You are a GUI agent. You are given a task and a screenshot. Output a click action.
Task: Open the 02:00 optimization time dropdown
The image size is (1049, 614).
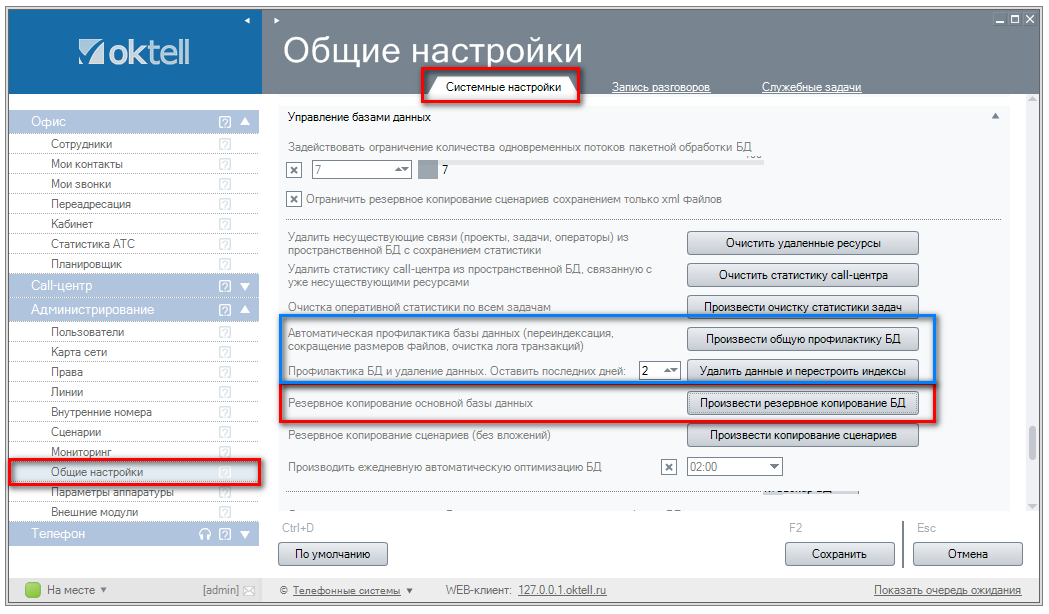click(x=774, y=467)
